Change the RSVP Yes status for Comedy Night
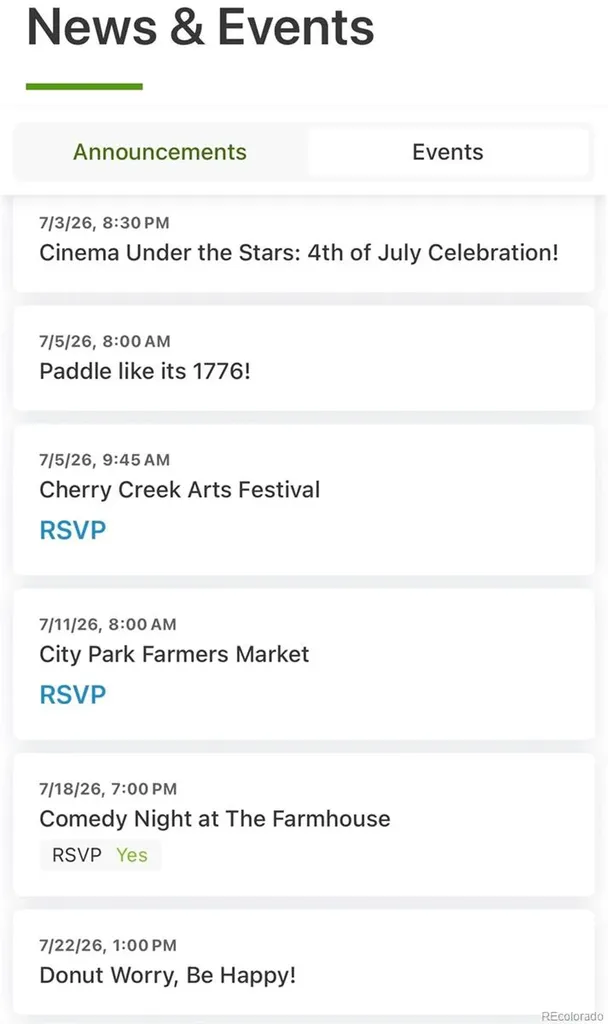This screenshot has width=608, height=1024. pyautogui.click(x=100, y=855)
